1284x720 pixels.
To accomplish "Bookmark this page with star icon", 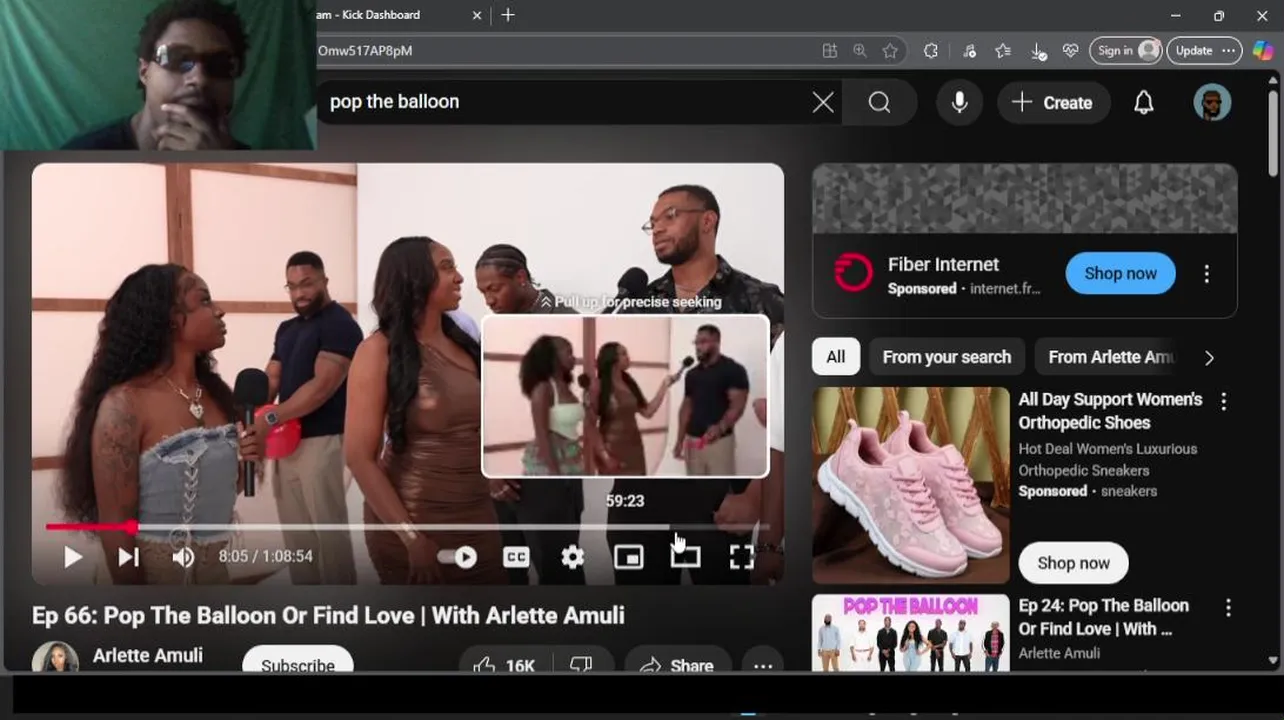I will 890,51.
